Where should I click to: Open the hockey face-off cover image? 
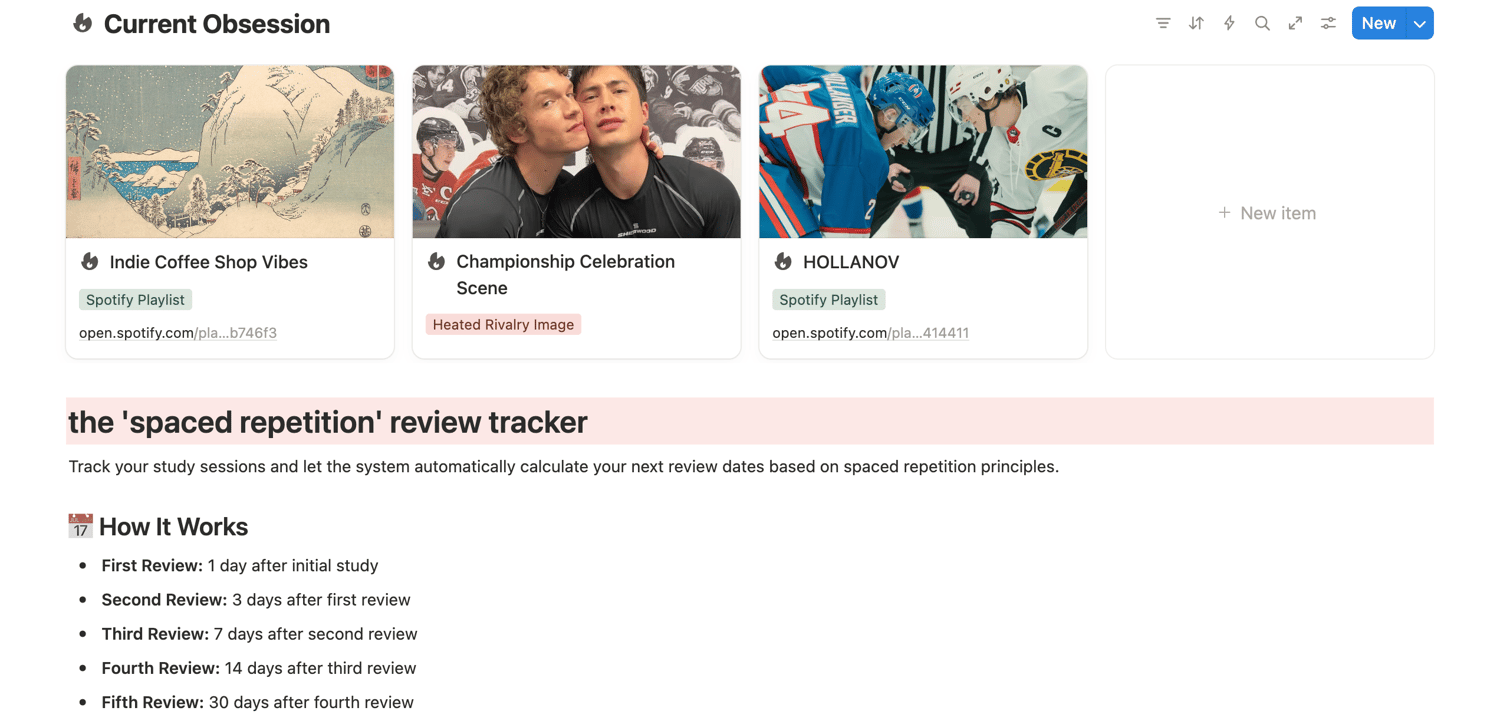pos(923,152)
